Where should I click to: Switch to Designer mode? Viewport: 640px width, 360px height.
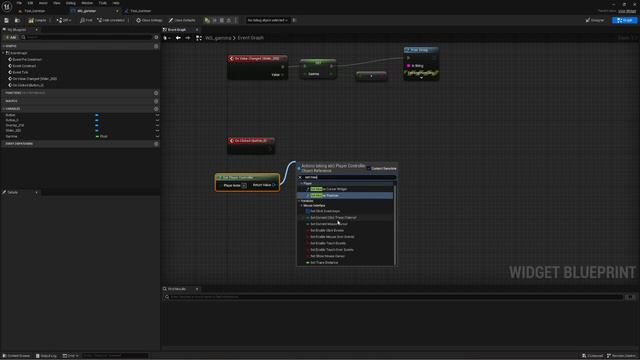595,20
